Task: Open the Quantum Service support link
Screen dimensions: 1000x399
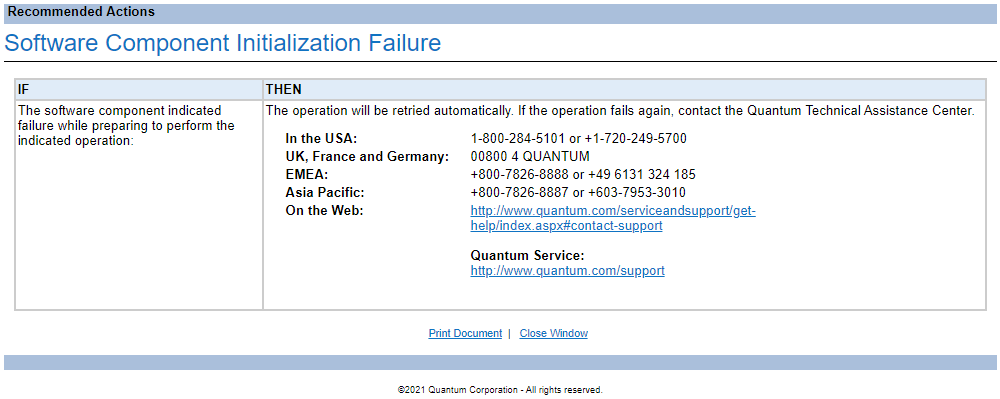Action: click(568, 271)
